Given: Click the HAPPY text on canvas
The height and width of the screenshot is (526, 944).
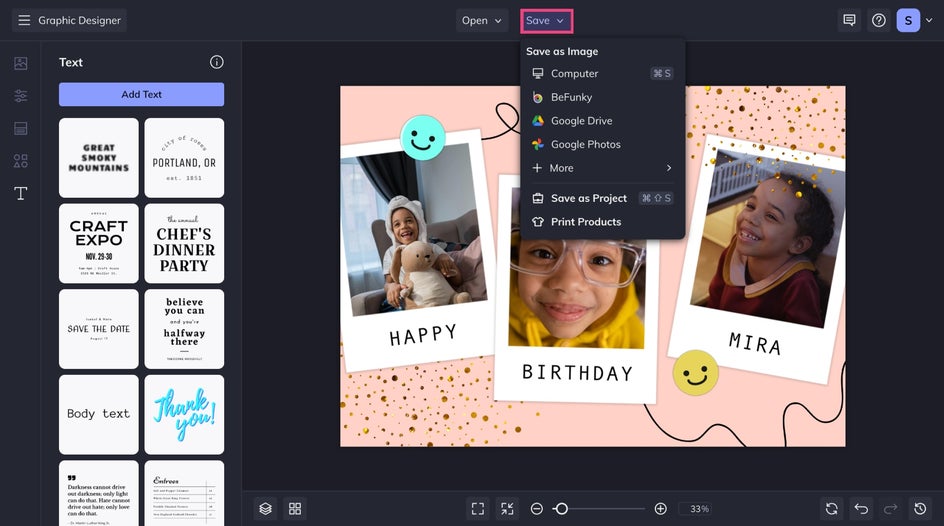Looking at the screenshot, I should tap(423, 335).
